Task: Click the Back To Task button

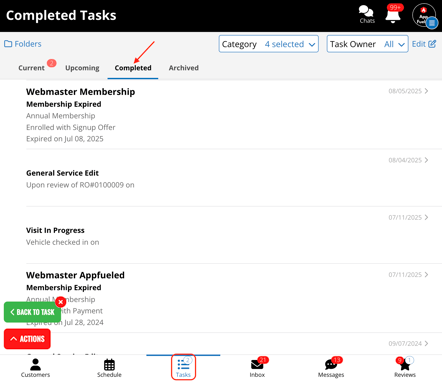Action: (32, 312)
